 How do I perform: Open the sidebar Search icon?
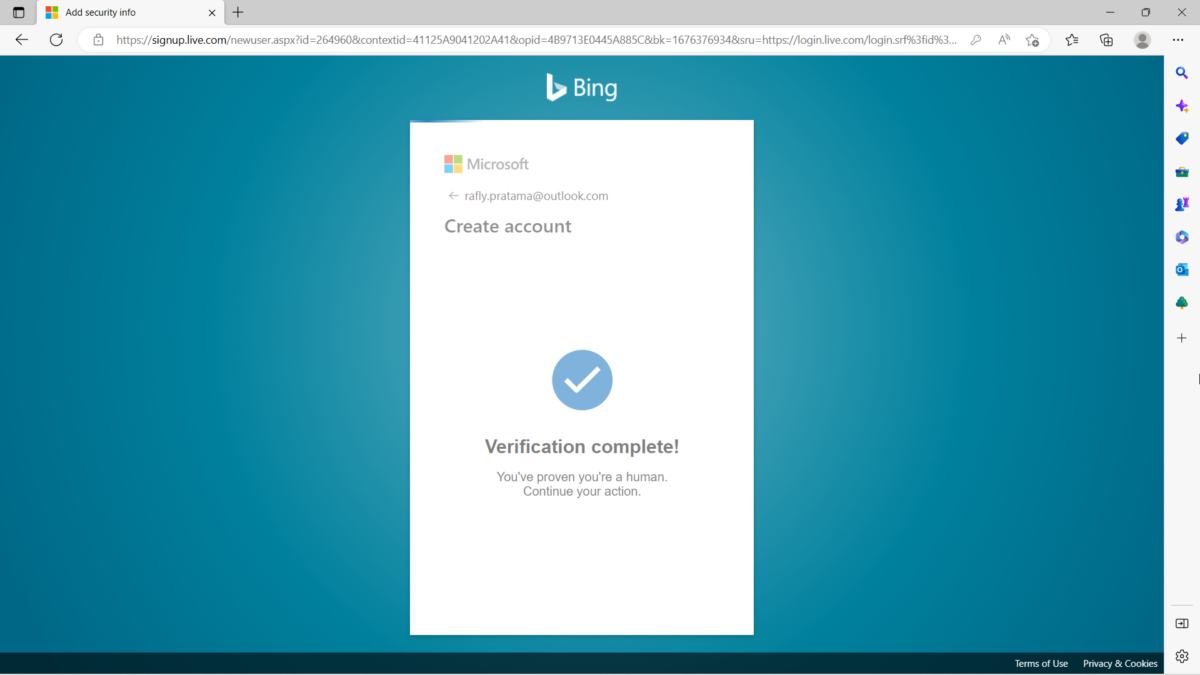pos(1182,73)
